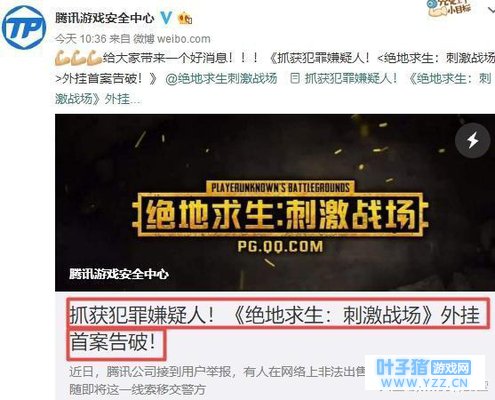Open the TP avatar of 腾讯游戏安全中心
Screen dimensions: 495x400
coord(23,27)
